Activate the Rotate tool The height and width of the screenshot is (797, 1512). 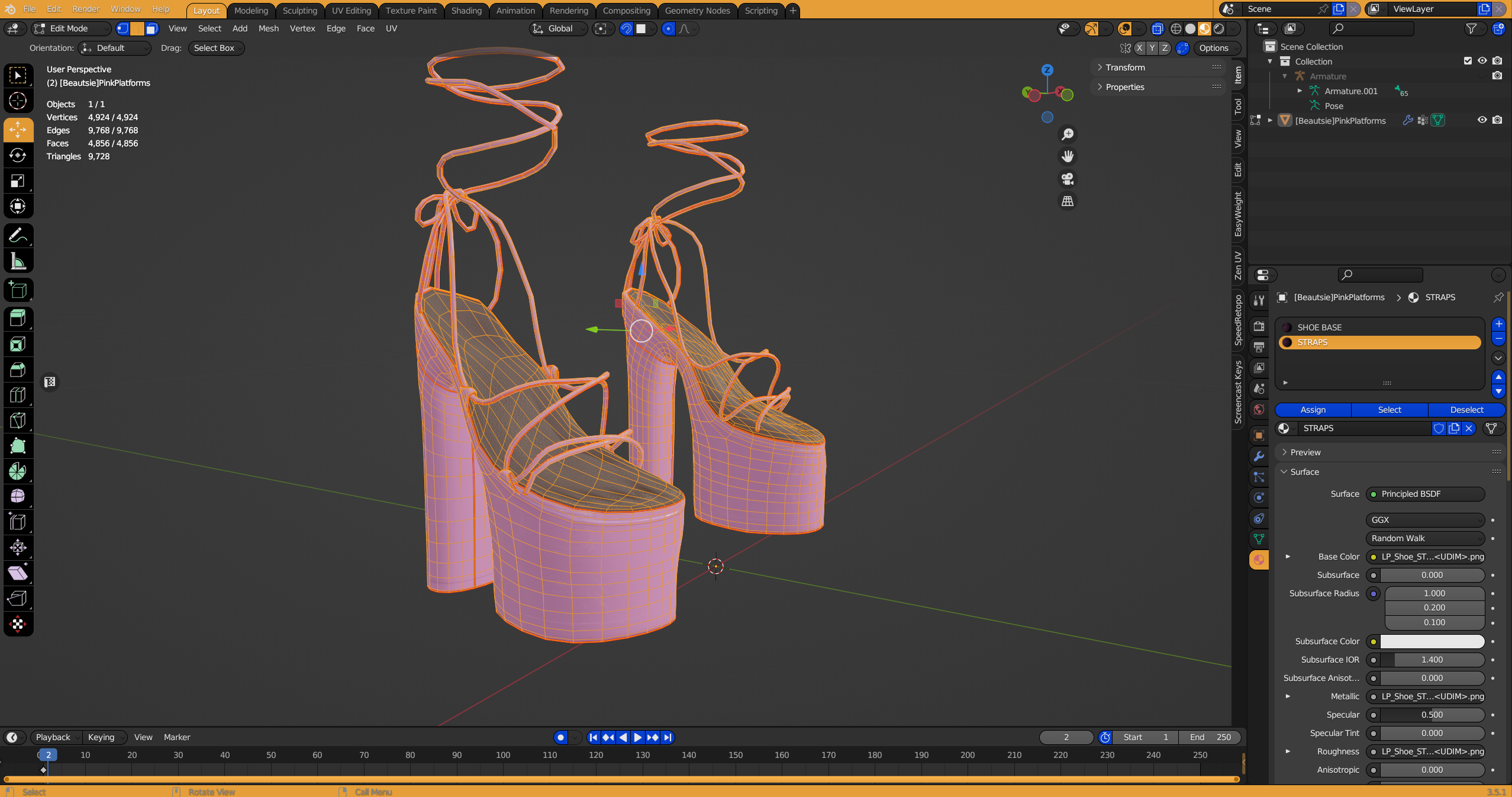pyautogui.click(x=18, y=155)
